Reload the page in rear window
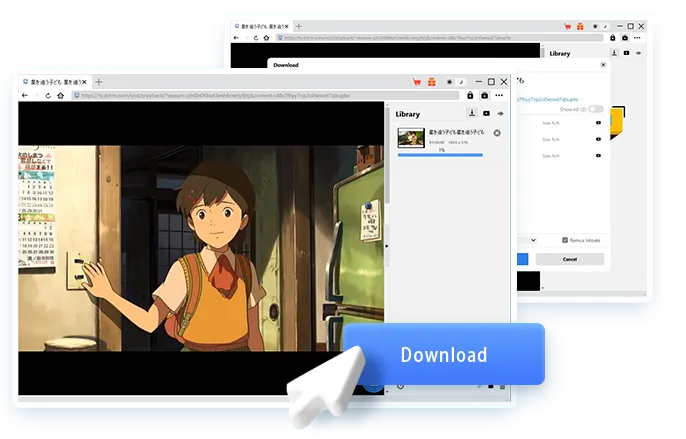This screenshot has width=686, height=439. click(x=256, y=38)
